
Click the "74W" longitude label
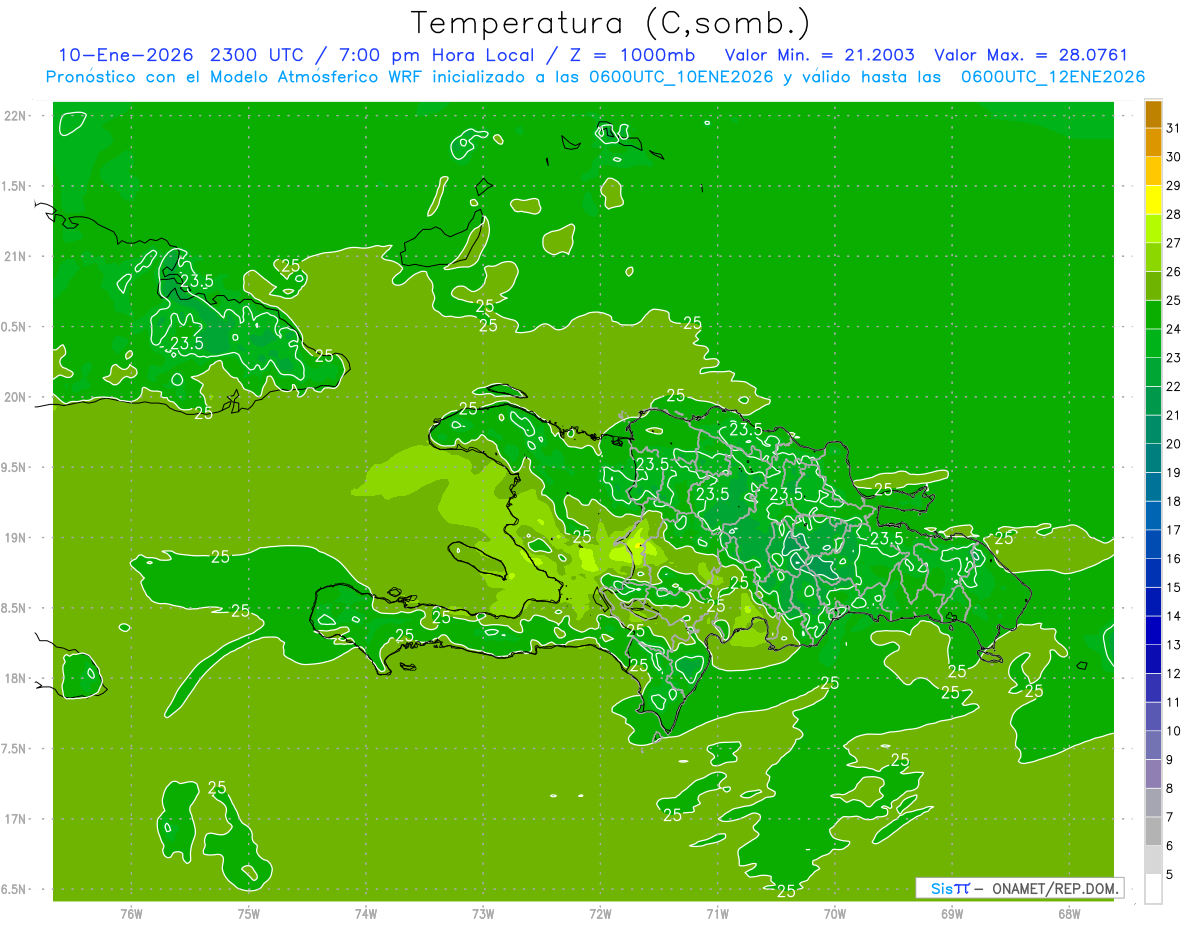365,913
